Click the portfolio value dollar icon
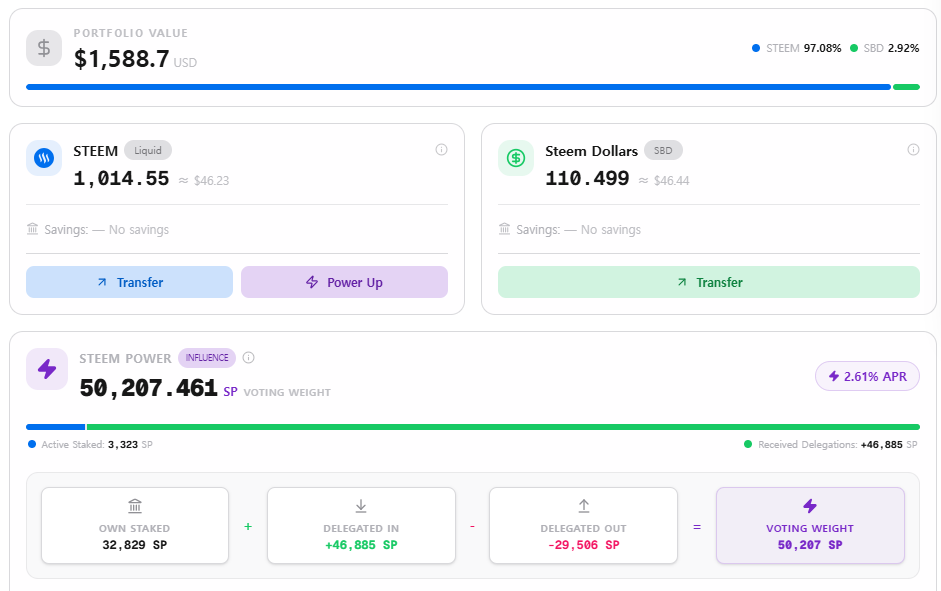Viewport: 941px width, 591px height. point(44,48)
